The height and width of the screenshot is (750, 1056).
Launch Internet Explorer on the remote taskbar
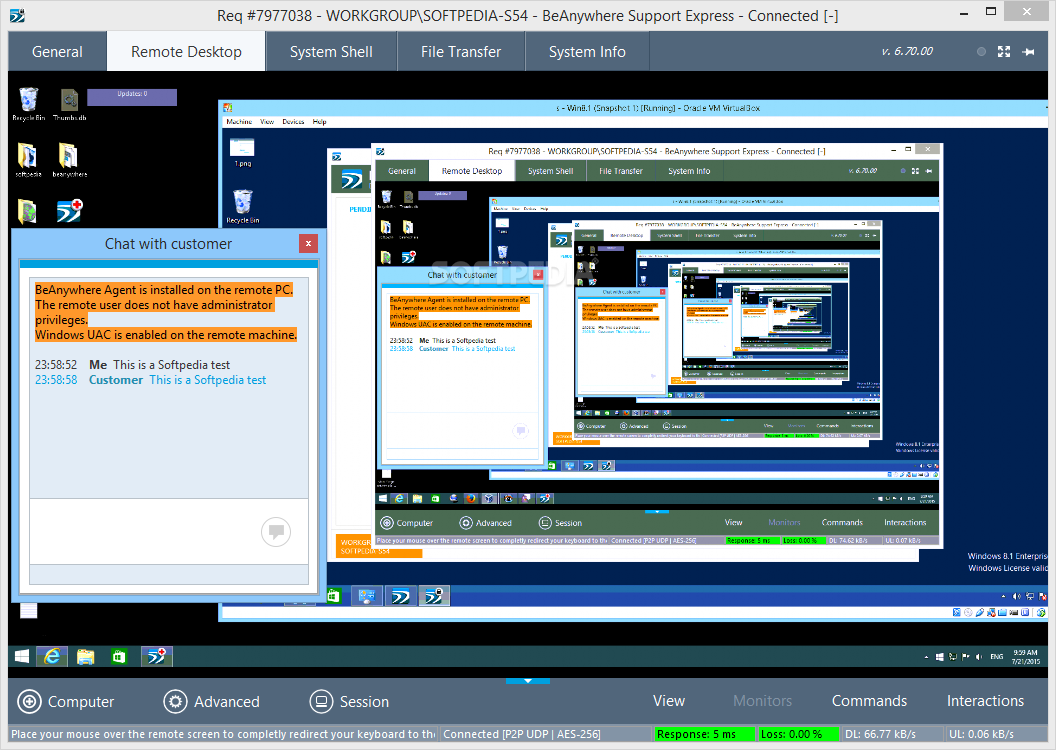click(x=52, y=656)
